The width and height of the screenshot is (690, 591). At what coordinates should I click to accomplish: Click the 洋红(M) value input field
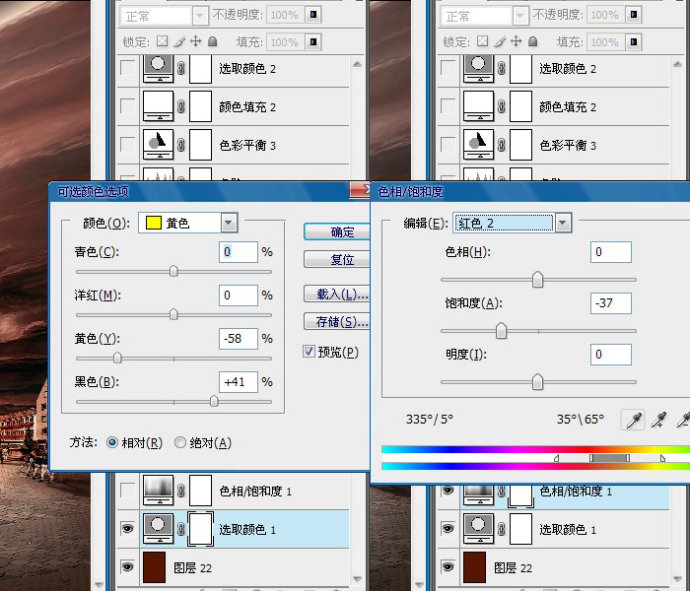tap(238, 295)
